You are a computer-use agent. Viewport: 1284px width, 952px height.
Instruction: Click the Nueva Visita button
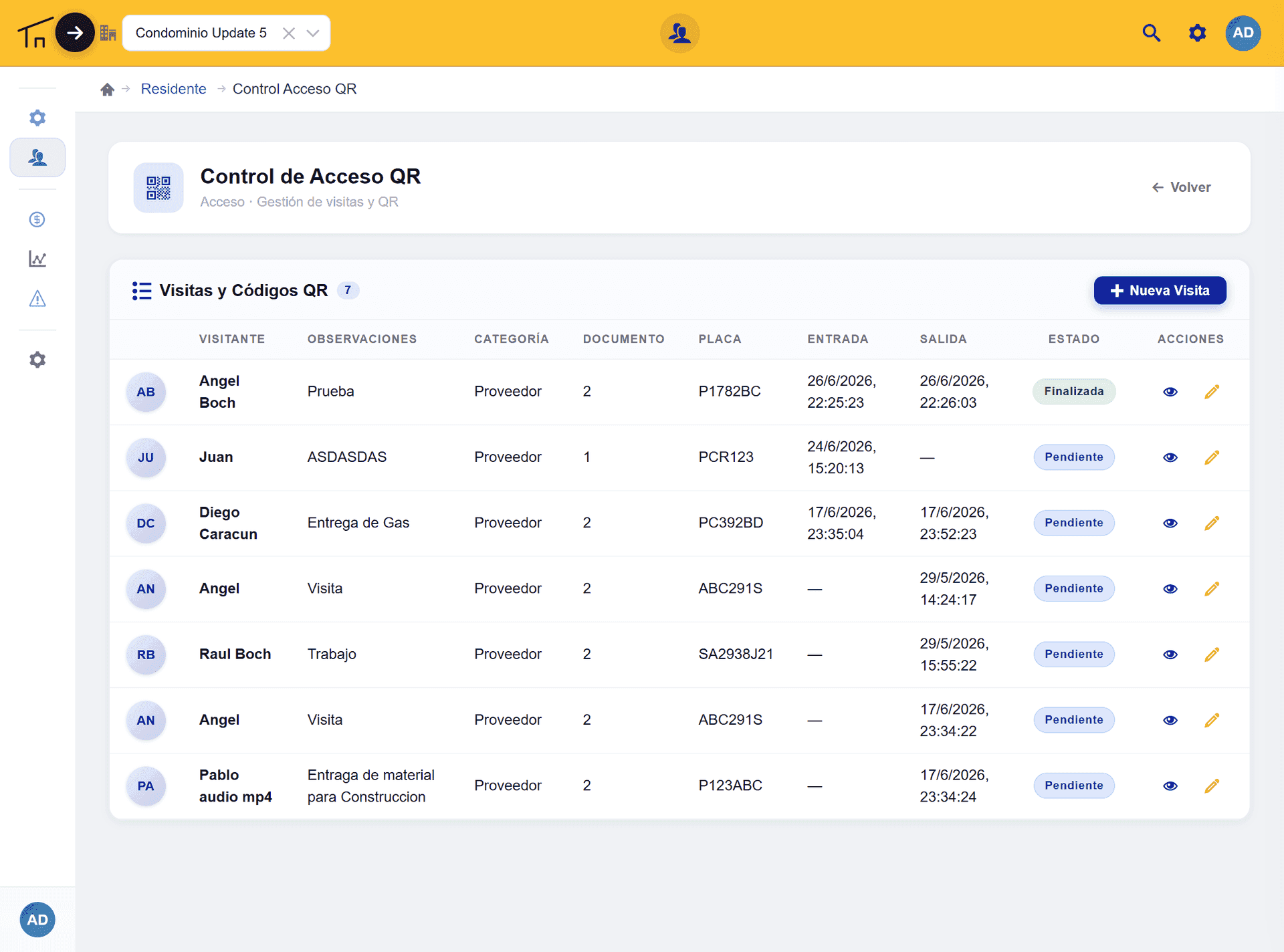(1160, 290)
